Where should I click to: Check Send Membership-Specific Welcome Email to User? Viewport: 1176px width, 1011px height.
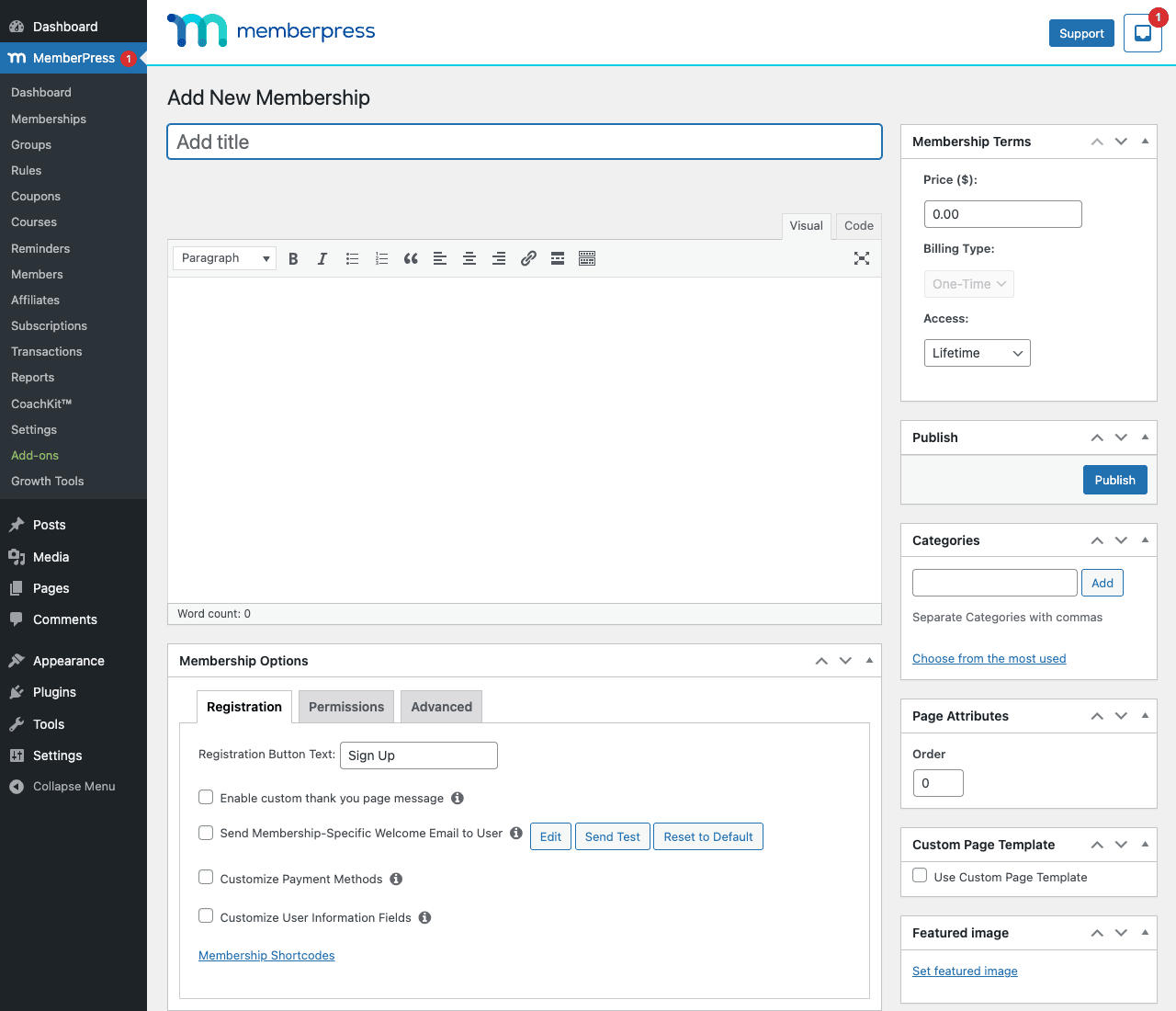coord(206,833)
